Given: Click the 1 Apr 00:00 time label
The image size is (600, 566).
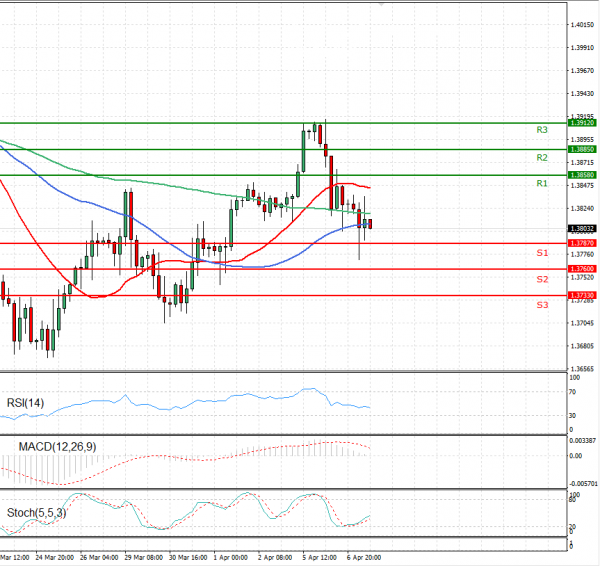Looking at the screenshot, I should tap(231, 558).
